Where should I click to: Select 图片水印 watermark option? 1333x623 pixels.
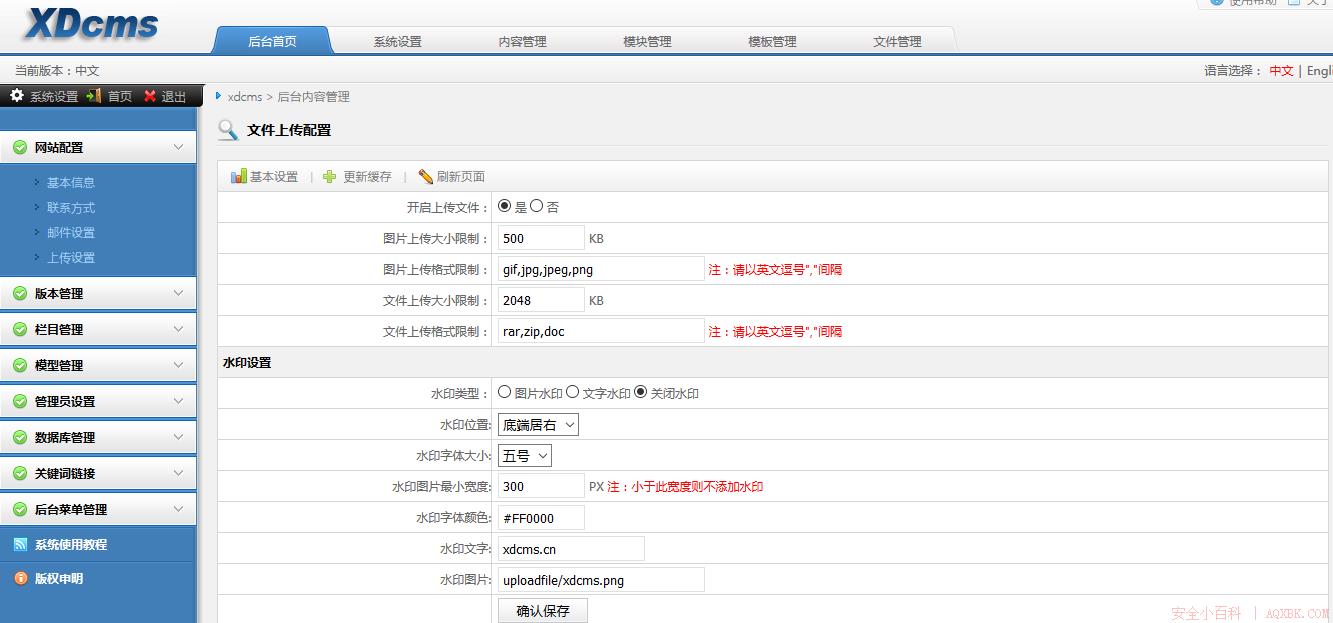coord(504,392)
